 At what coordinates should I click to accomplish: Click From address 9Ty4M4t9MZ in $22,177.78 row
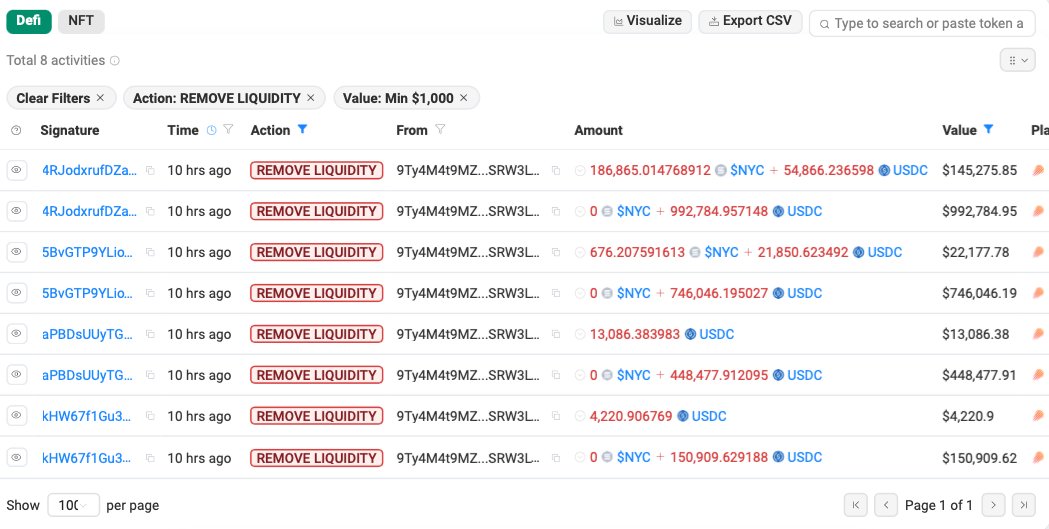point(468,252)
